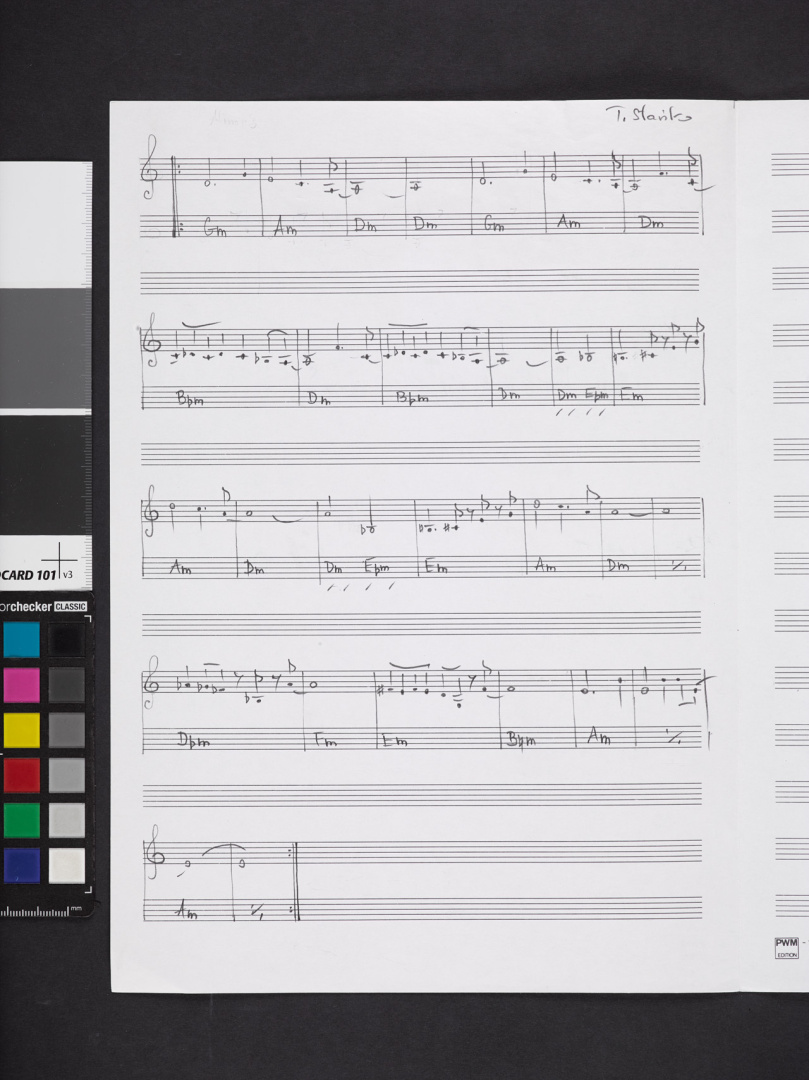This screenshot has height=1080, width=809.
Task: Click the mm label on the ruler
Action: coord(76,908)
